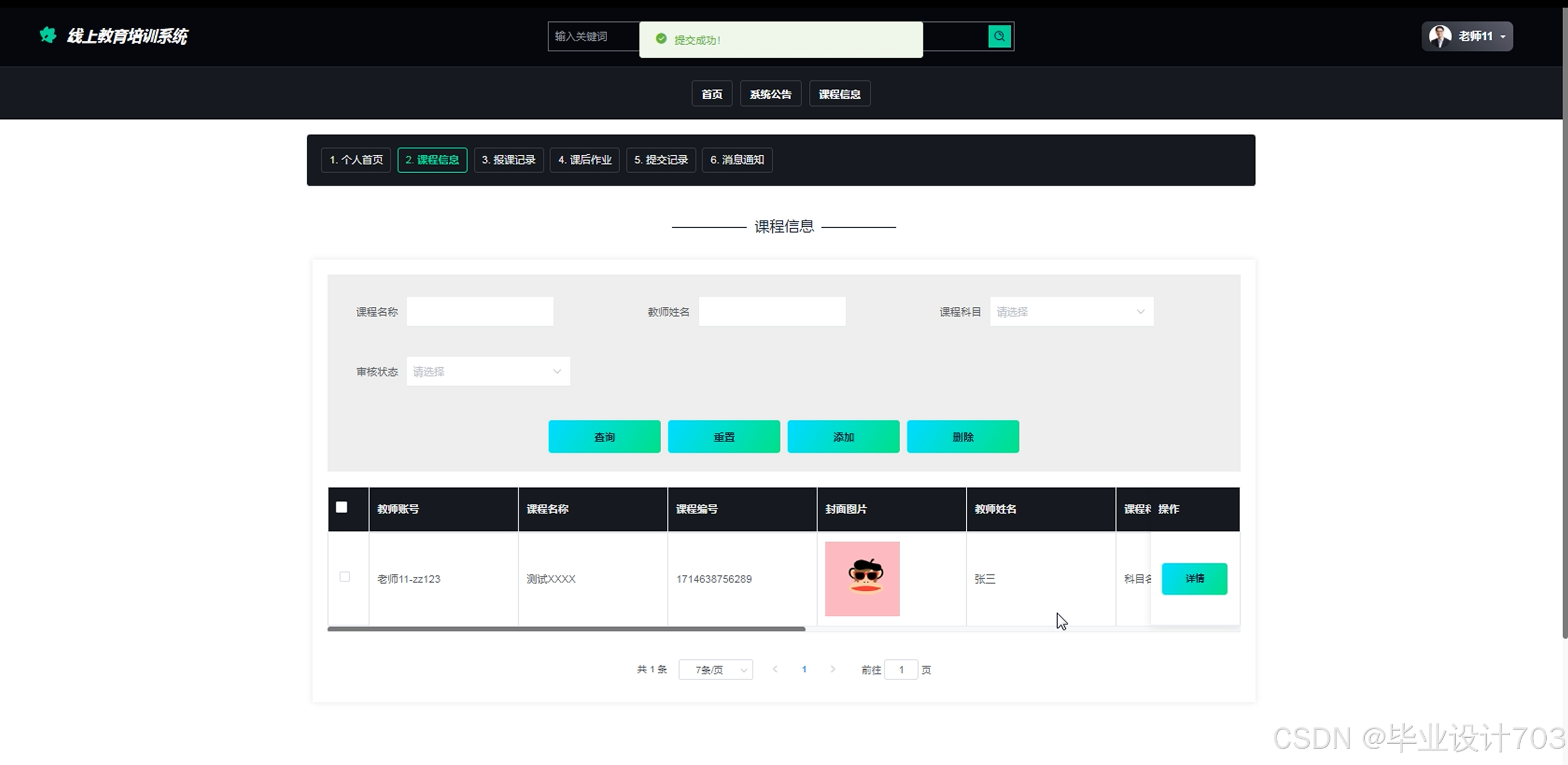Toggle the select-all checkbox in table header
The height and width of the screenshot is (765, 1568).
click(x=341, y=507)
